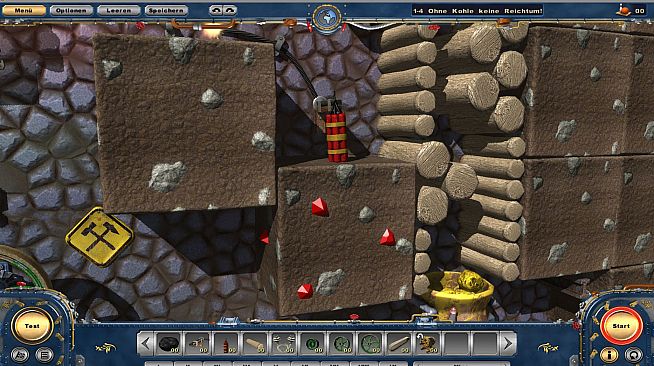This screenshot has width=654, height=366.
Task: Click the globe emblem at top center
Action: point(327,18)
